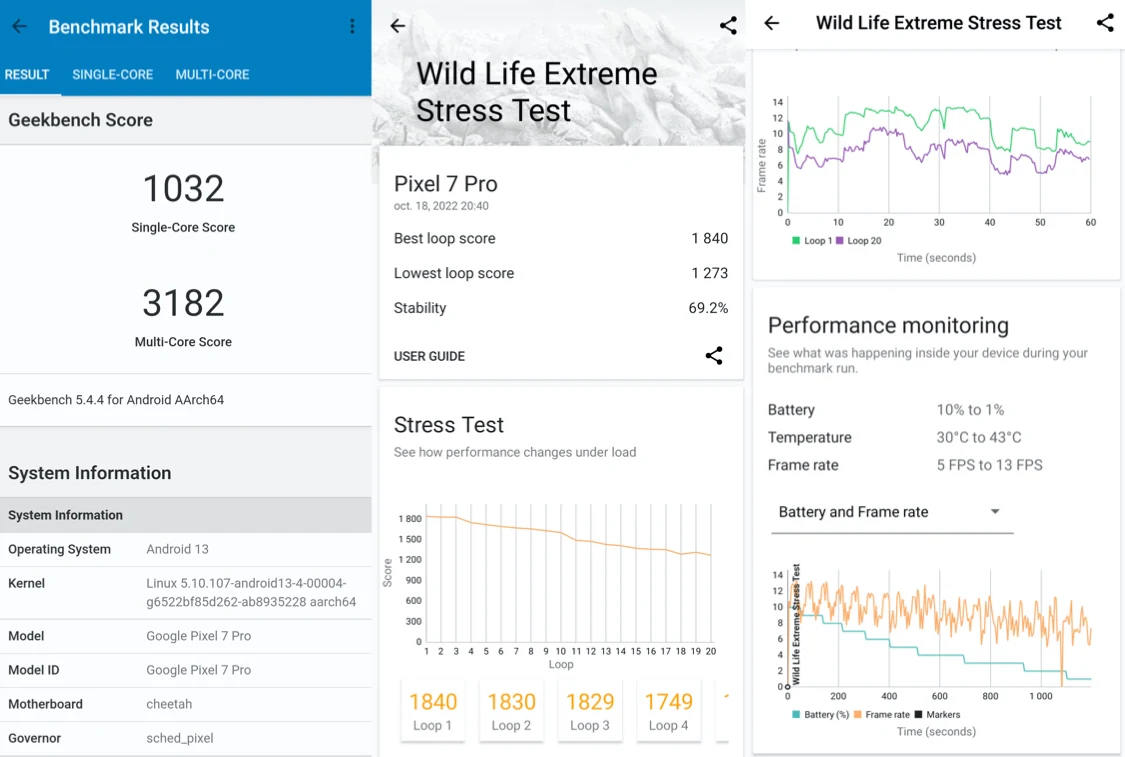Tap the Kernel row Linux 5.10.107 value
This screenshot has width=1125, height=757.
click(251, 593)
